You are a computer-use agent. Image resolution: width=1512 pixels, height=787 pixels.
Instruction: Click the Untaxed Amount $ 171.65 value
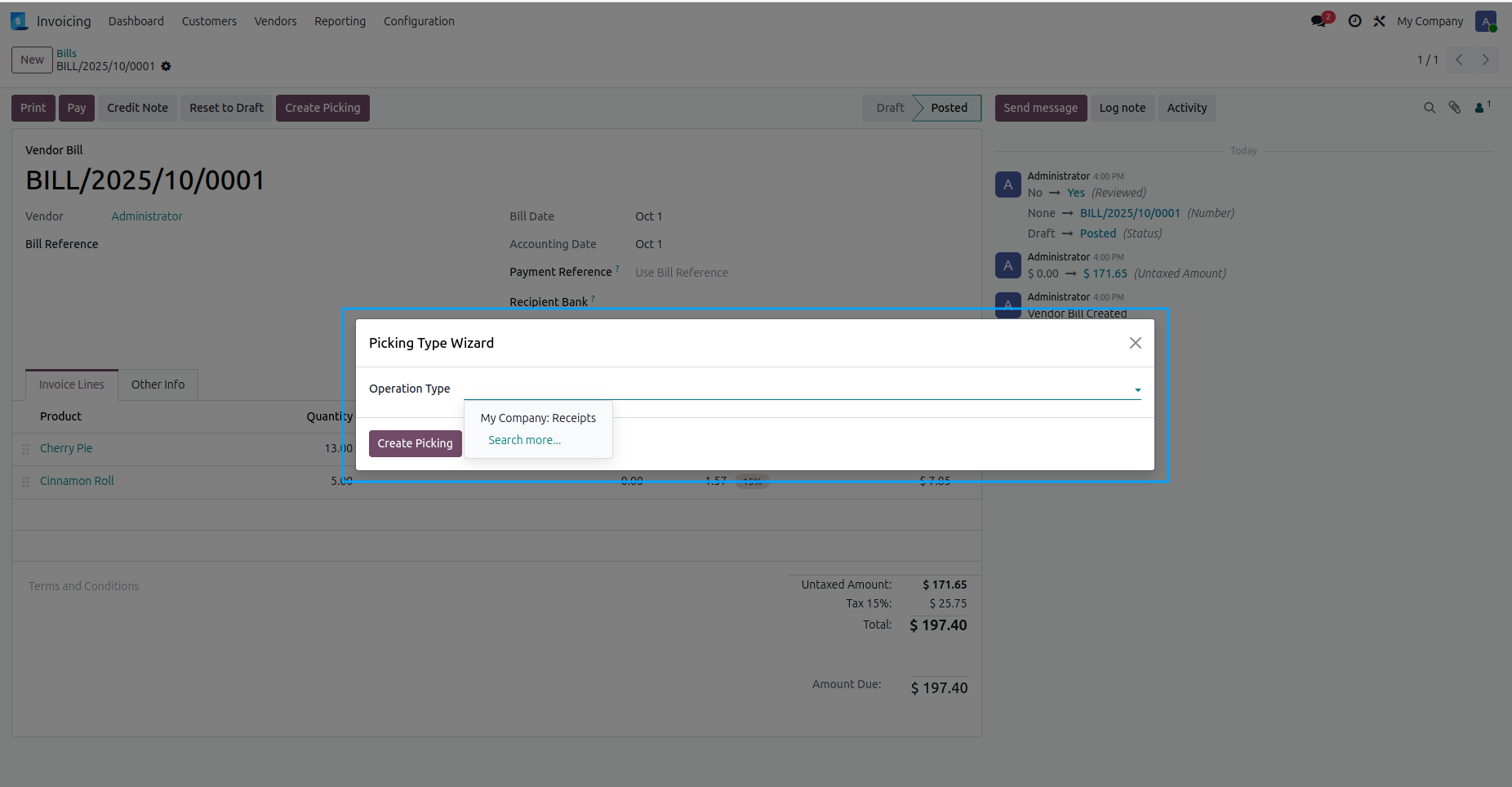[945, 585]
